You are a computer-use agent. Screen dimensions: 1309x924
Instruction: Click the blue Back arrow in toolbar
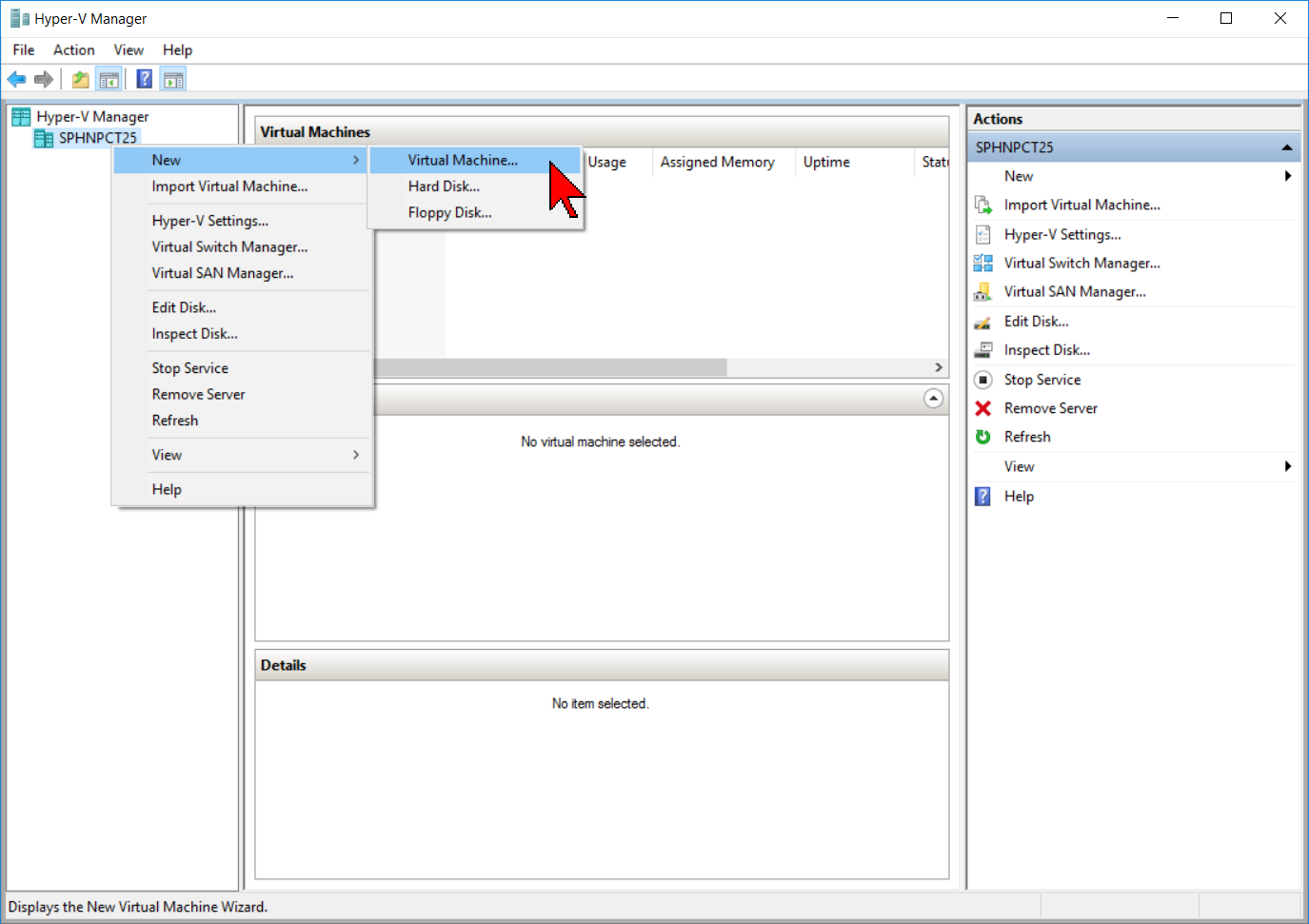point(16,79)
